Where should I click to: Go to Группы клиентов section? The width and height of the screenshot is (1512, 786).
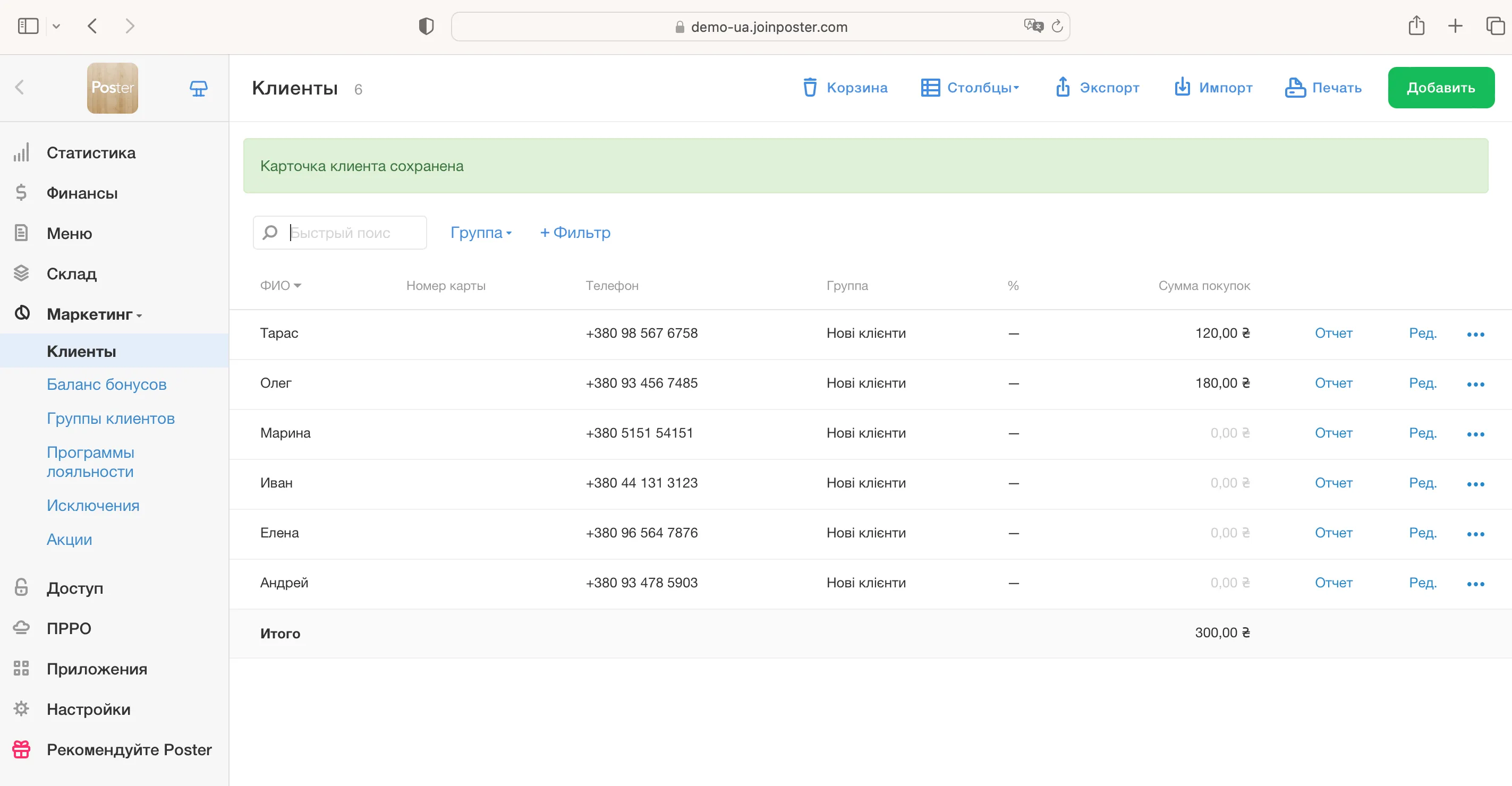111,418
